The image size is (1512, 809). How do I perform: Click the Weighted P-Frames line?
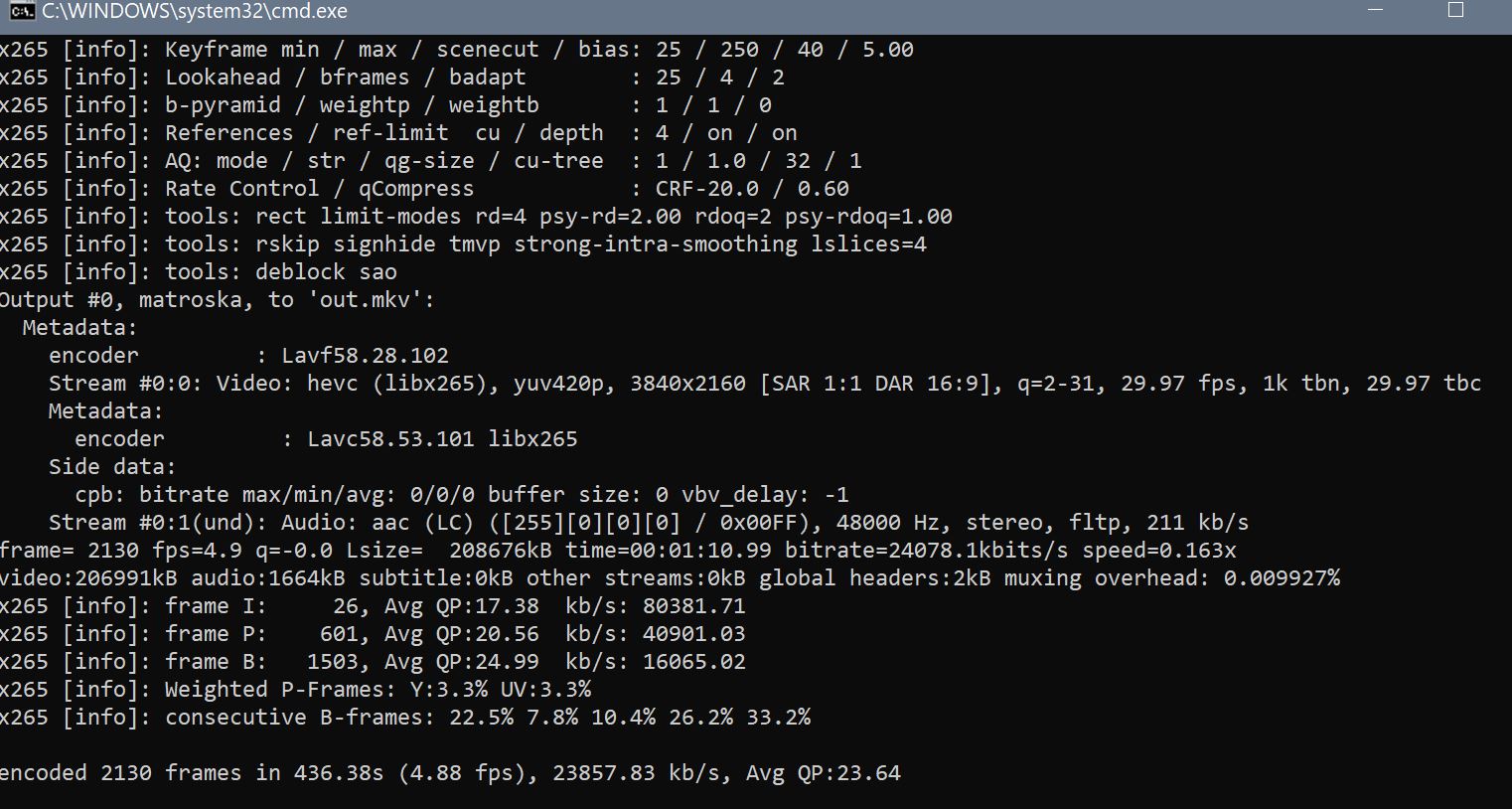point(378,690)
